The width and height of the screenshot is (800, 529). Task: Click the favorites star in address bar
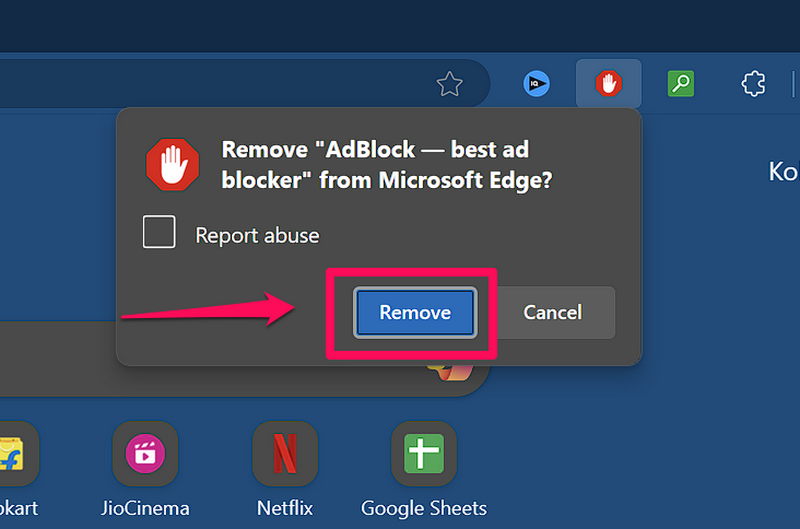[450, 85]
